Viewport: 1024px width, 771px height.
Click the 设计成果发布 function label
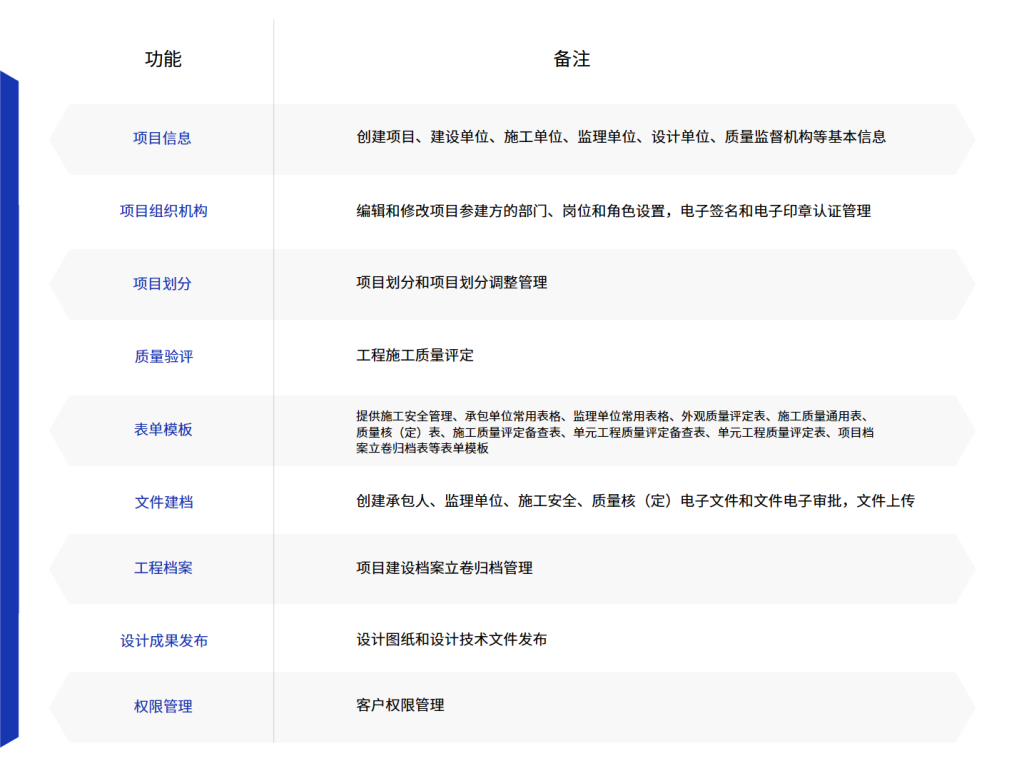[164, 640]
